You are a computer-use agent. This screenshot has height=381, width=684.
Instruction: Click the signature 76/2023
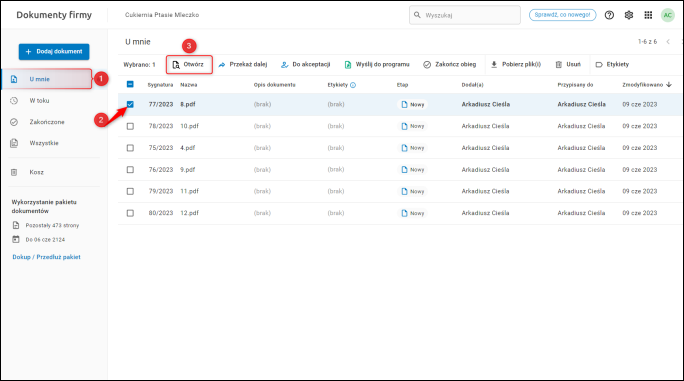click(x=161, y=169)
